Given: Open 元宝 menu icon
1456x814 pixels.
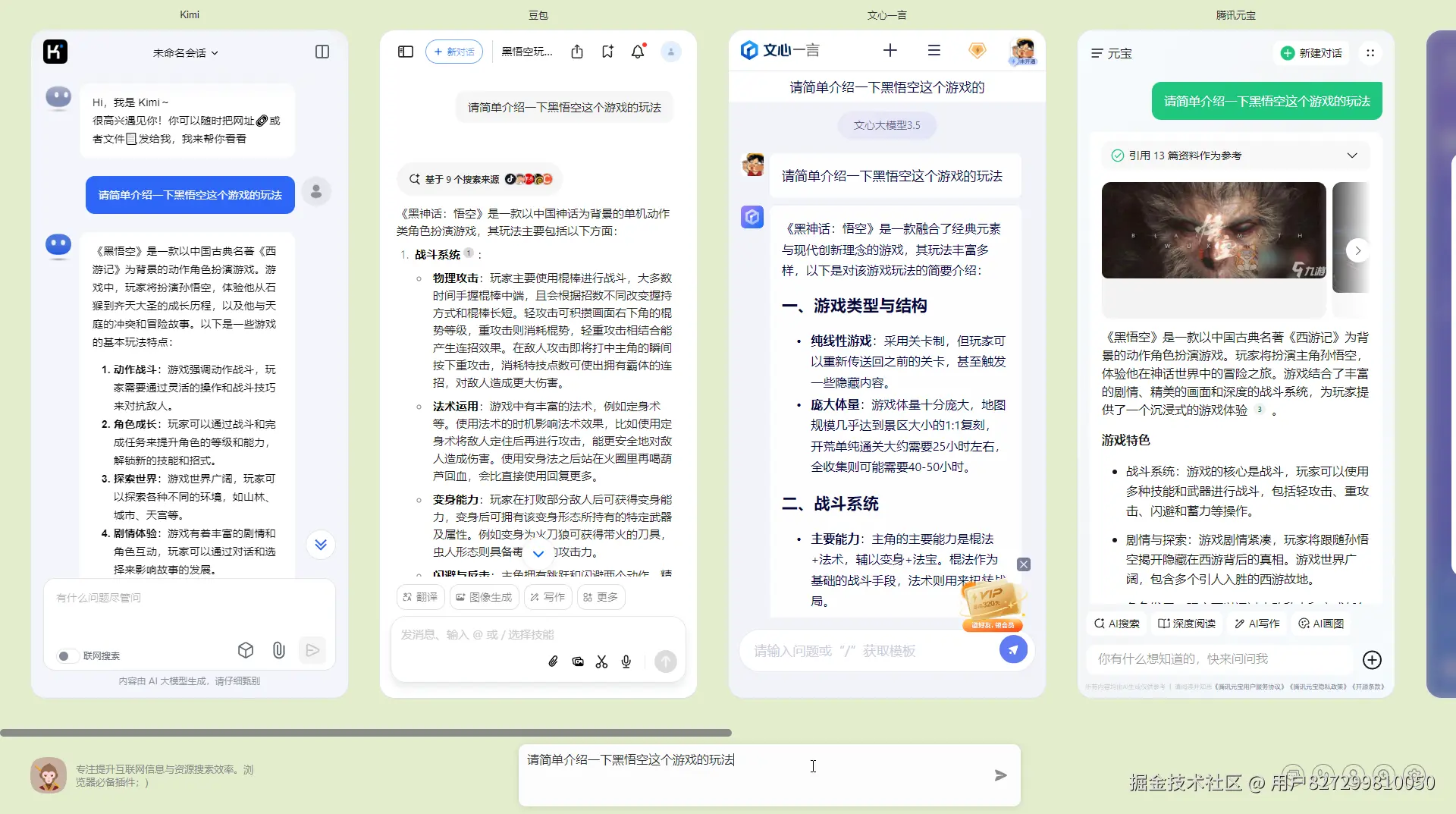Looking at the screenshot, I should tap(1097, 53).
